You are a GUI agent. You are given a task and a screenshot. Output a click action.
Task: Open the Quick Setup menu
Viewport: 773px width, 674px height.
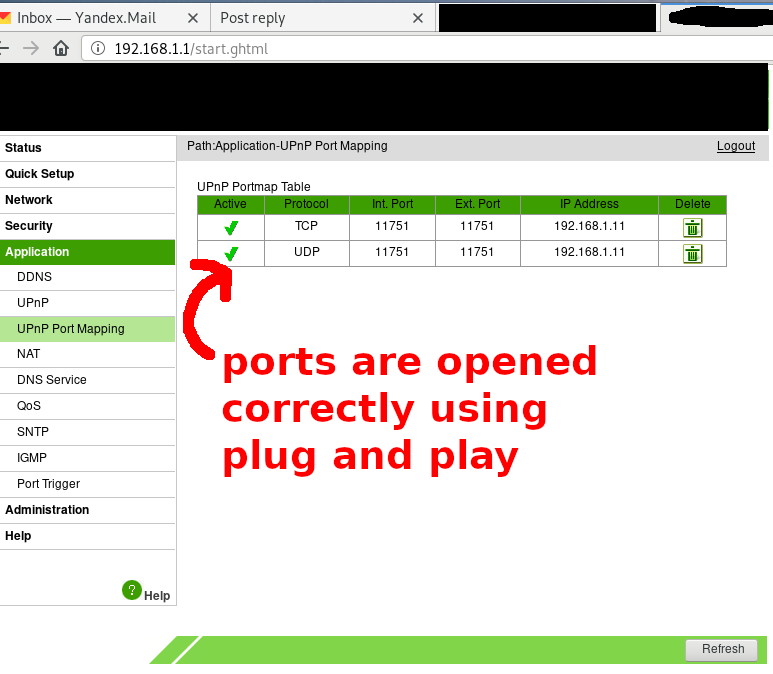[88, 174]
